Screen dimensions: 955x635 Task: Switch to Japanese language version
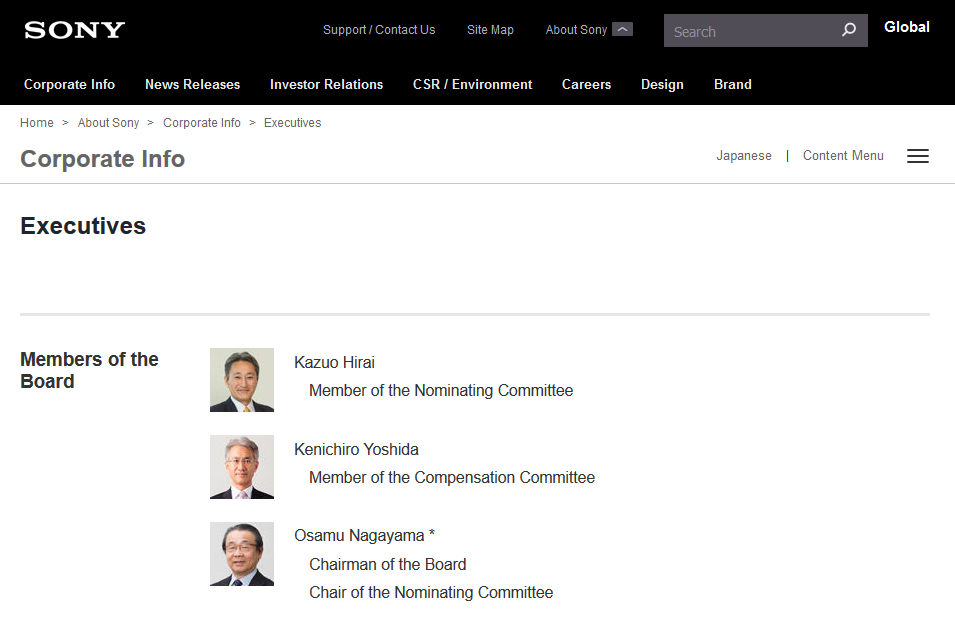[x=743, y=155]
